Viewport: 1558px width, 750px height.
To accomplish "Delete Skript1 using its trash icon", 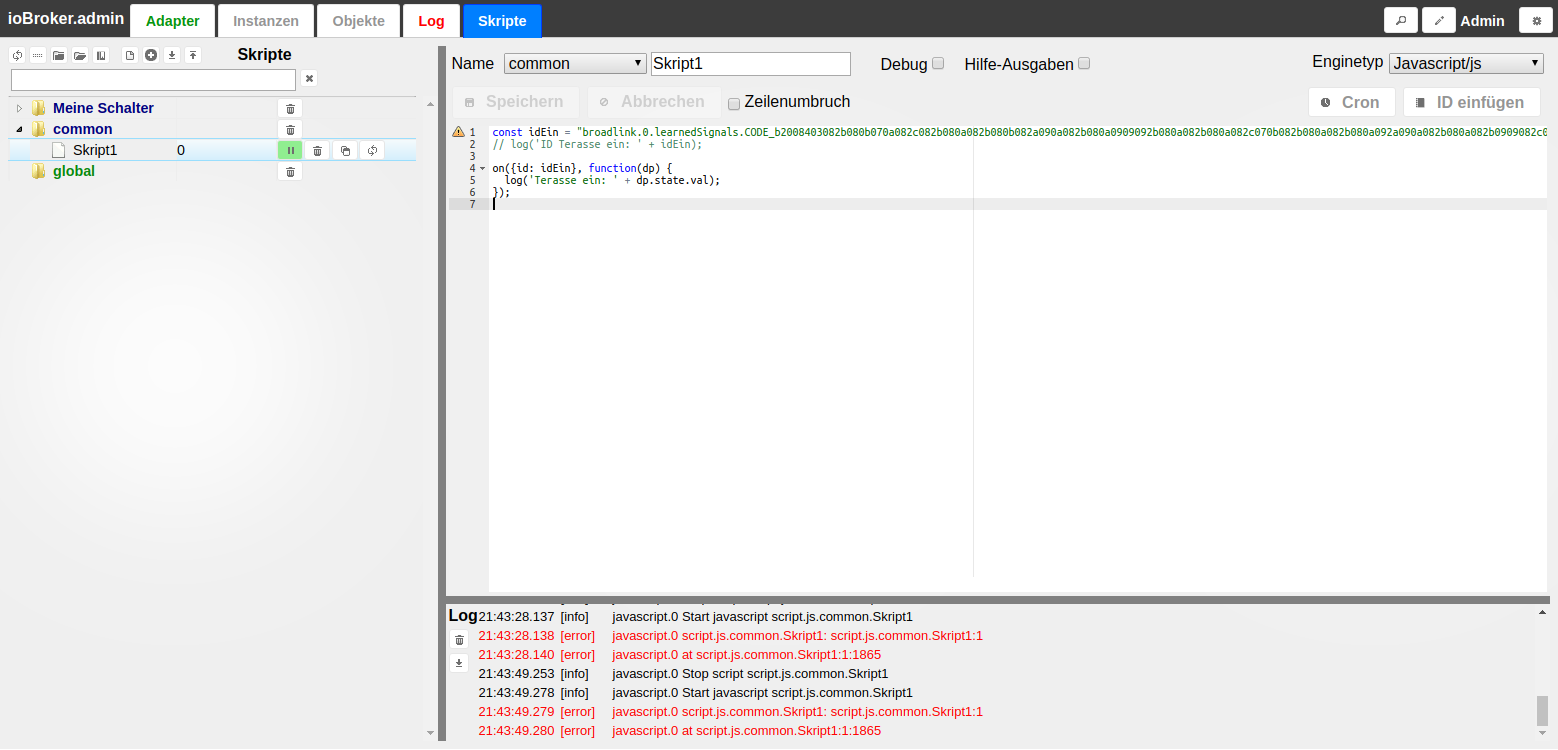I will (317, 150).
